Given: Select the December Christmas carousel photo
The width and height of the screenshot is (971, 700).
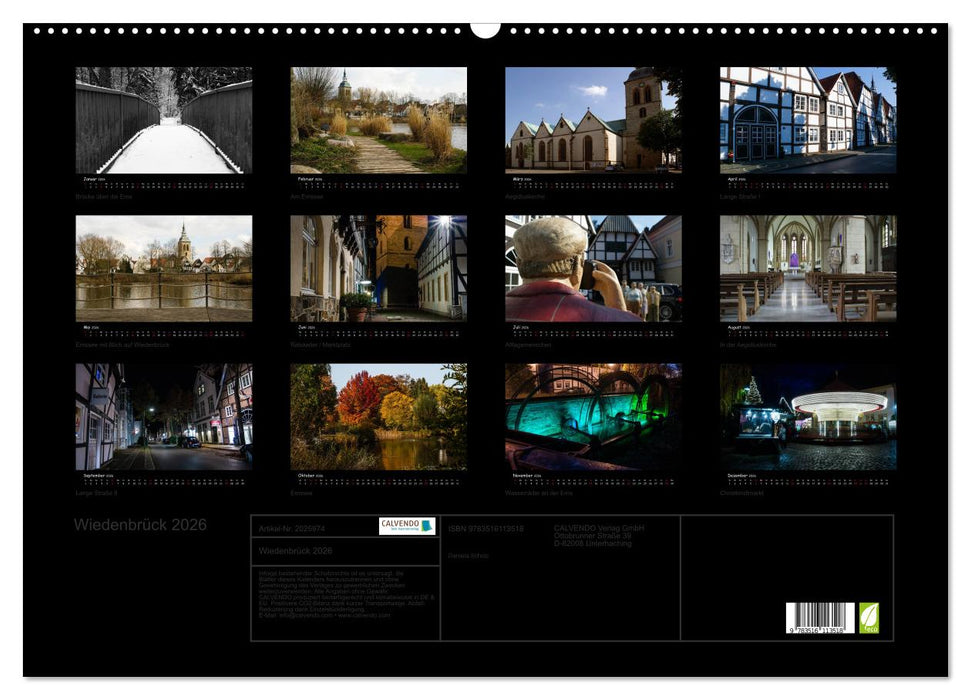Looking at the screenshot, I should click(808, 416).
